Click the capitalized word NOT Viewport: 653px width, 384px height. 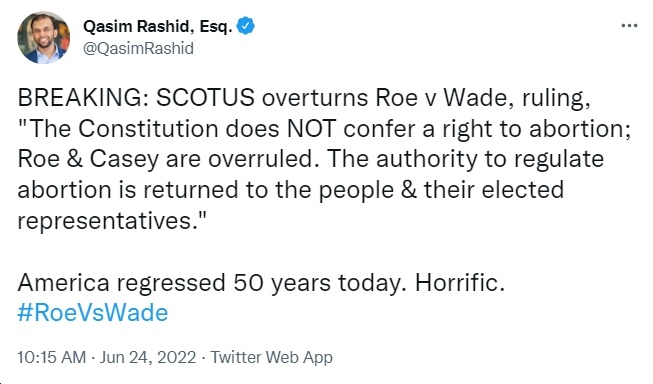pos(312,128)
